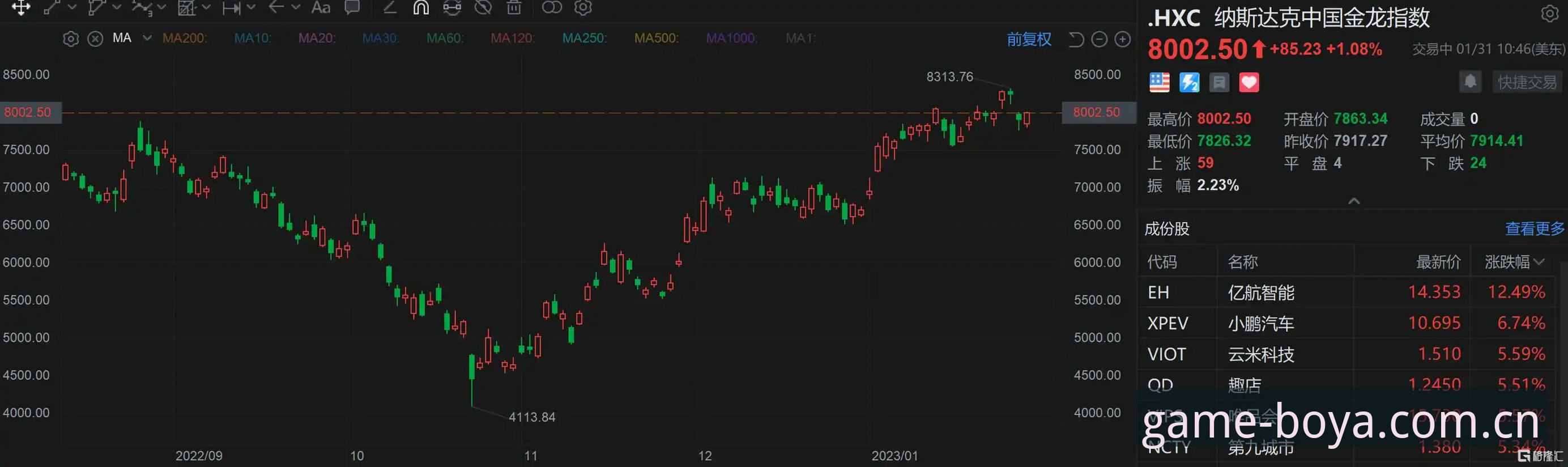Image resolution: width=1568 pixels, height=467 pixels.
Task: Set a price alert with the bell icon
Action: pyautogui.click(x=1470, y=82)
